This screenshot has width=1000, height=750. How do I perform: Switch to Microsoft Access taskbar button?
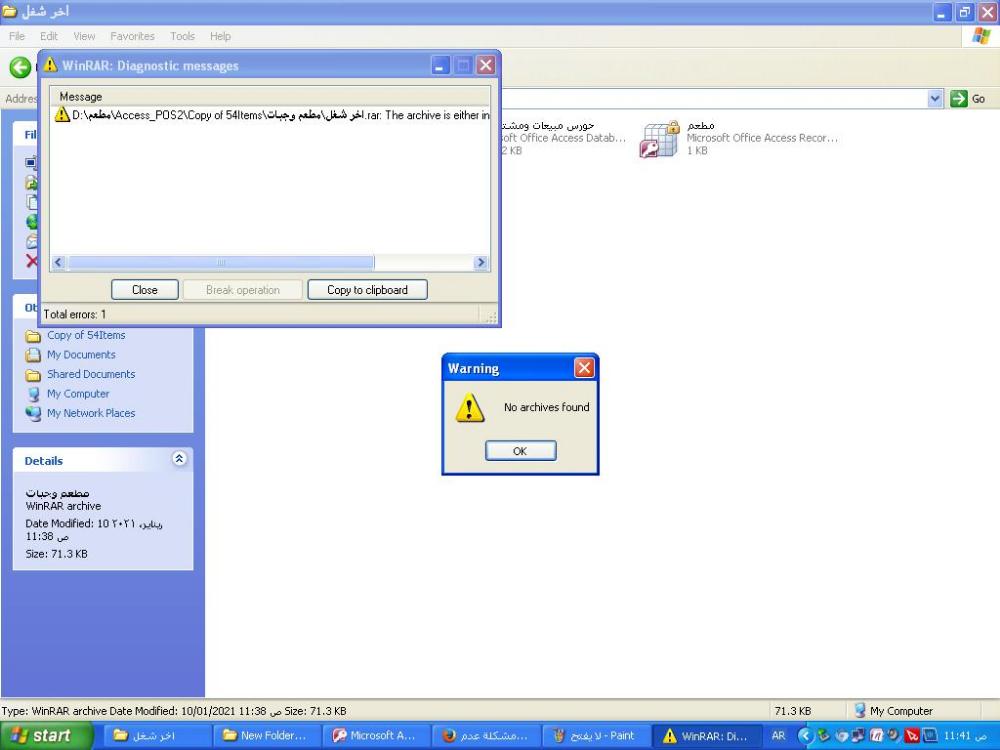376,735
